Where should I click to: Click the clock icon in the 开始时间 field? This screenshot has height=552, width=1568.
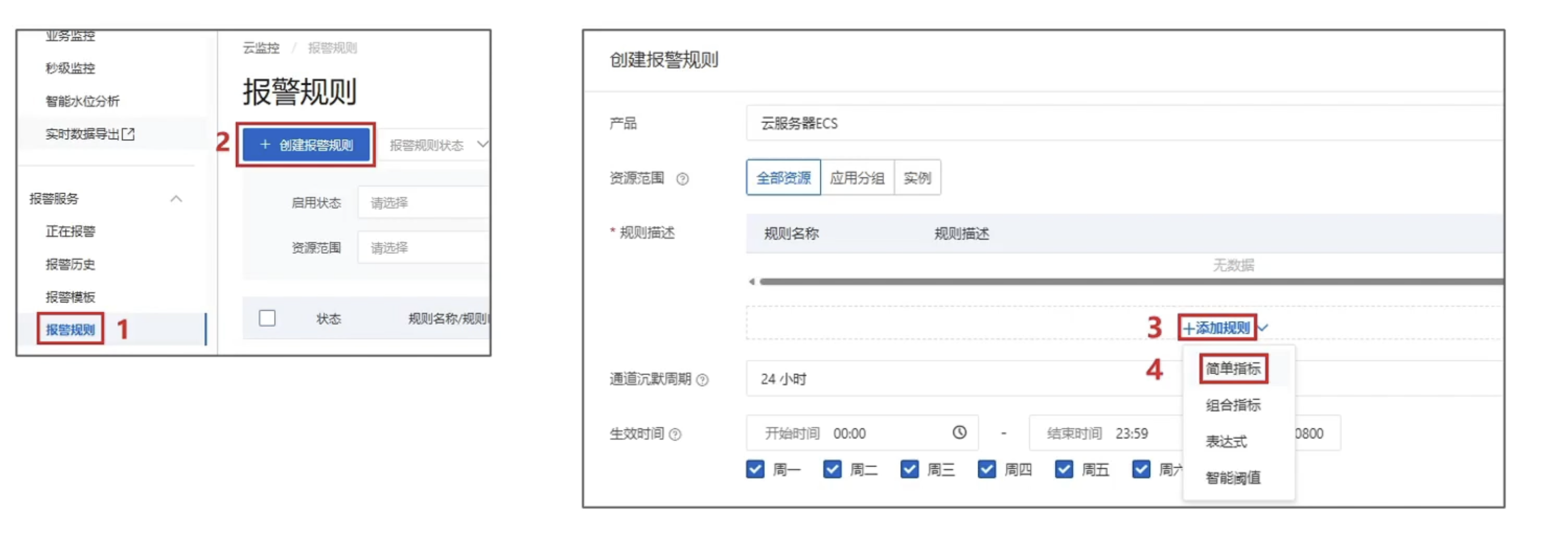[x=960, y=433]
